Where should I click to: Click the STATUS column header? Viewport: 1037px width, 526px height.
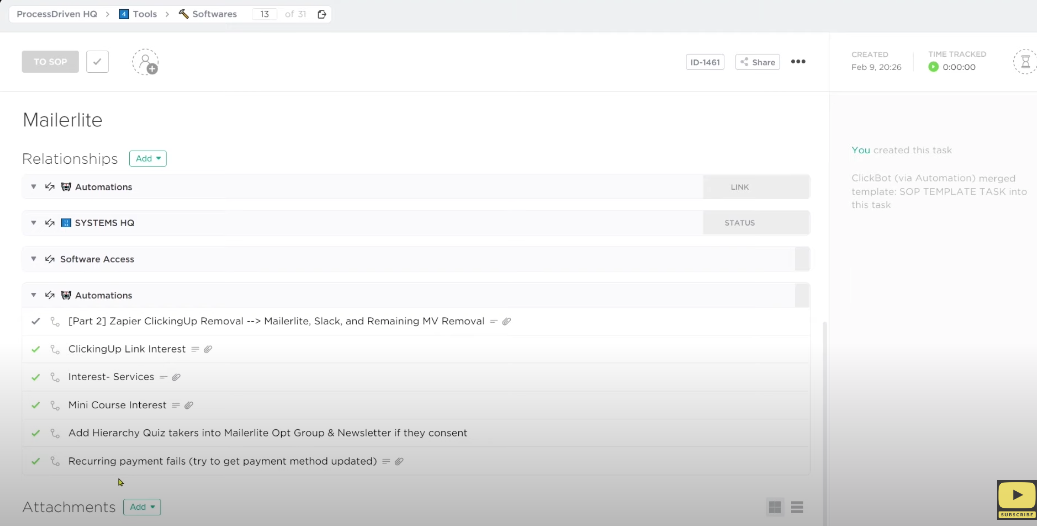[x=739, y=223]
